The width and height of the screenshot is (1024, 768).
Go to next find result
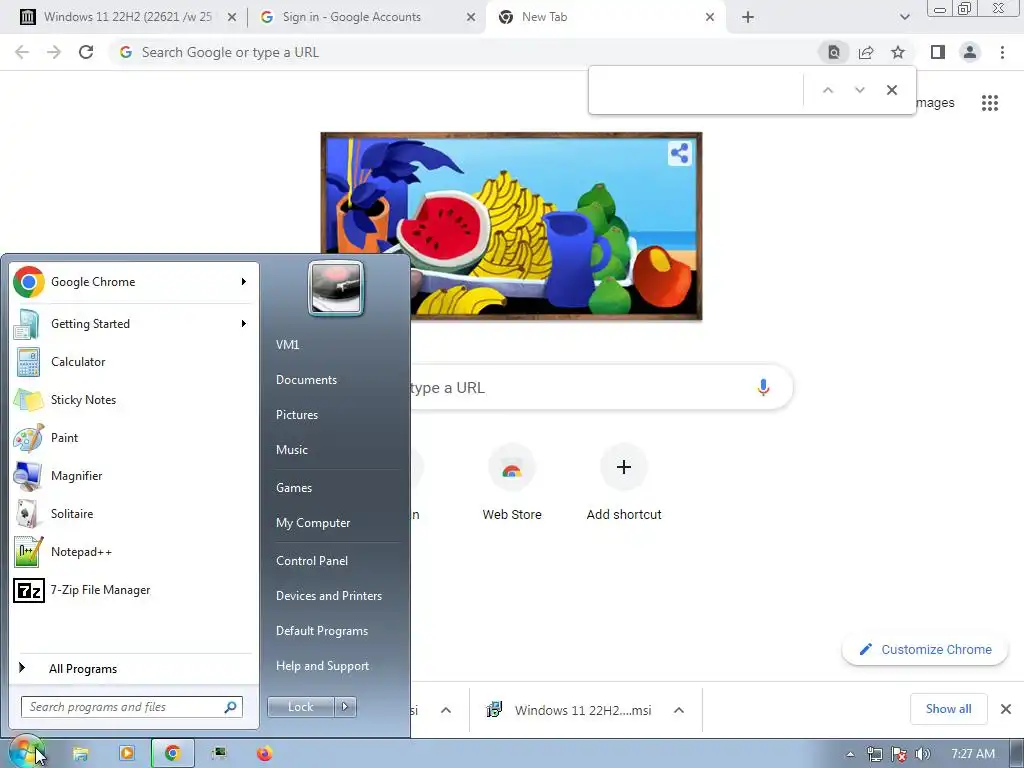[859, 90]
